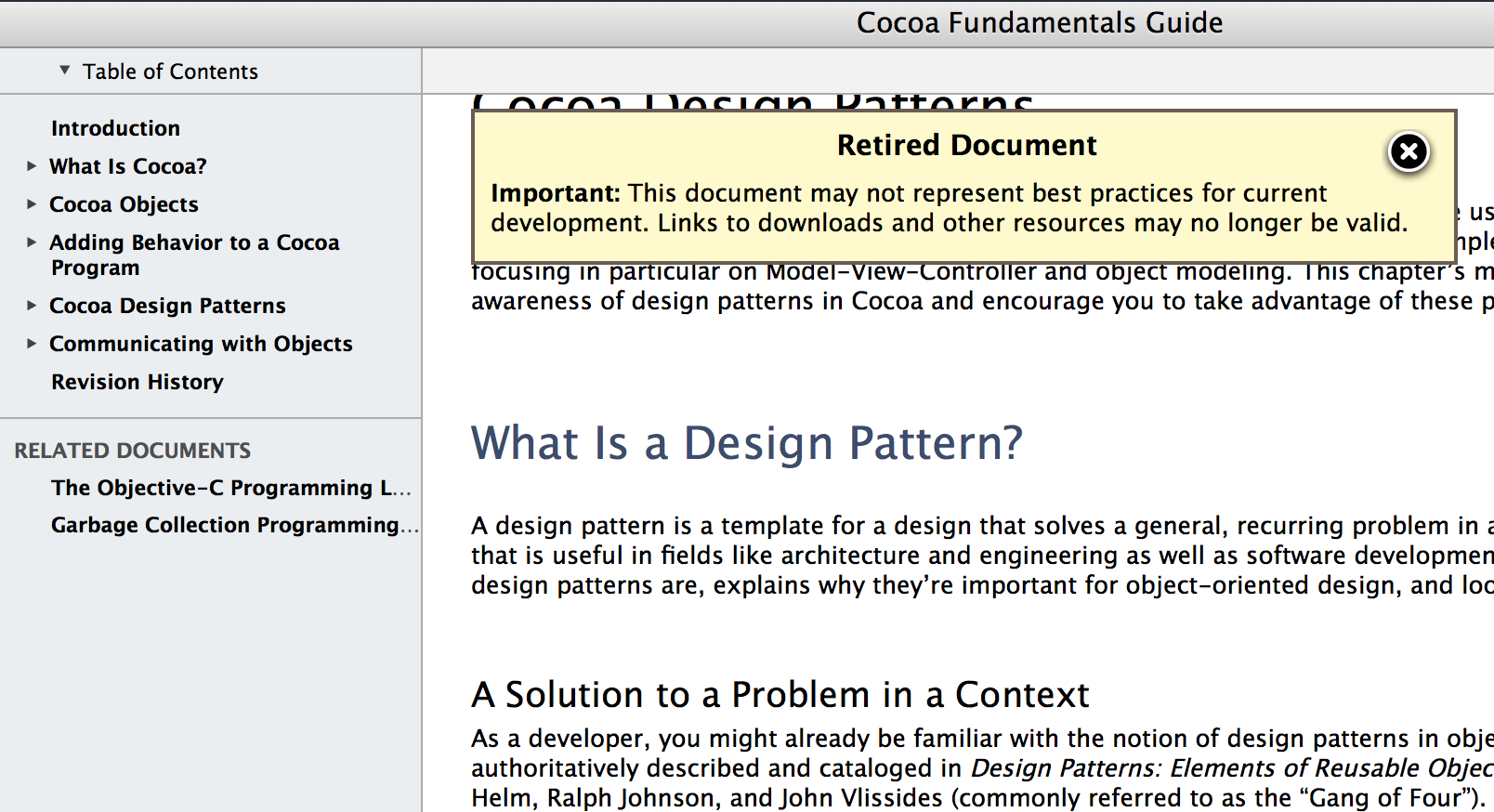The width and height of the screenshot is (1494, 812).
Task: Click the Table of Contents label
Action: click(170, 72)
